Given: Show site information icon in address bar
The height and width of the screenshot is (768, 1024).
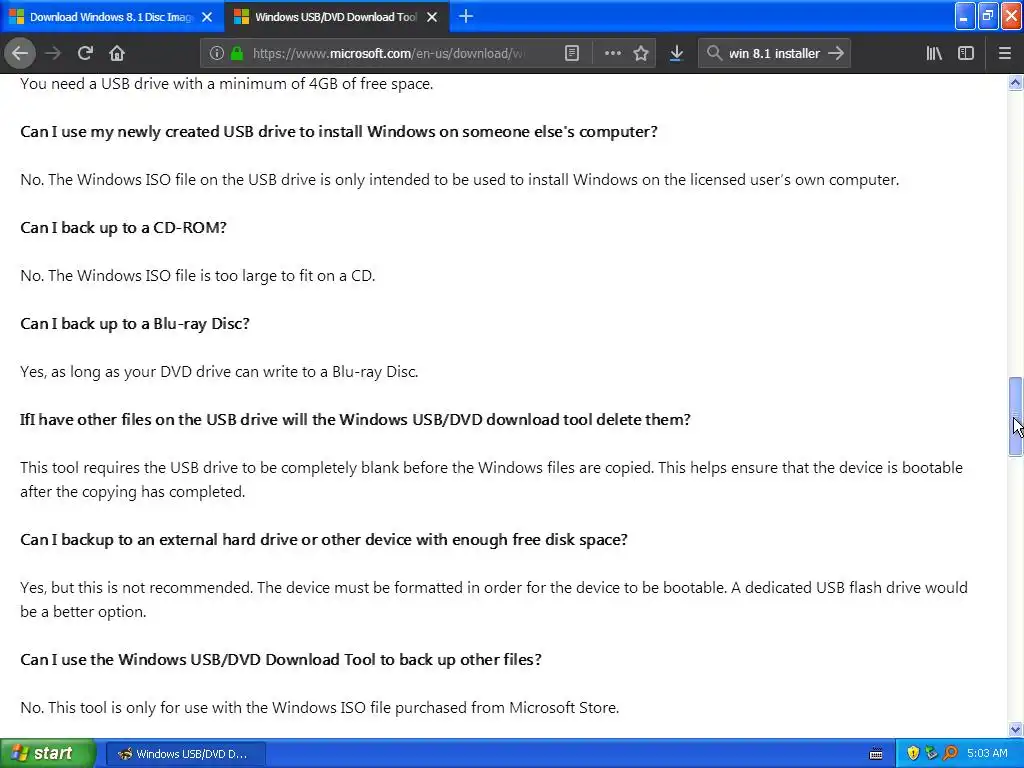Looking at the screenshot, I should [x=217, y=53].
